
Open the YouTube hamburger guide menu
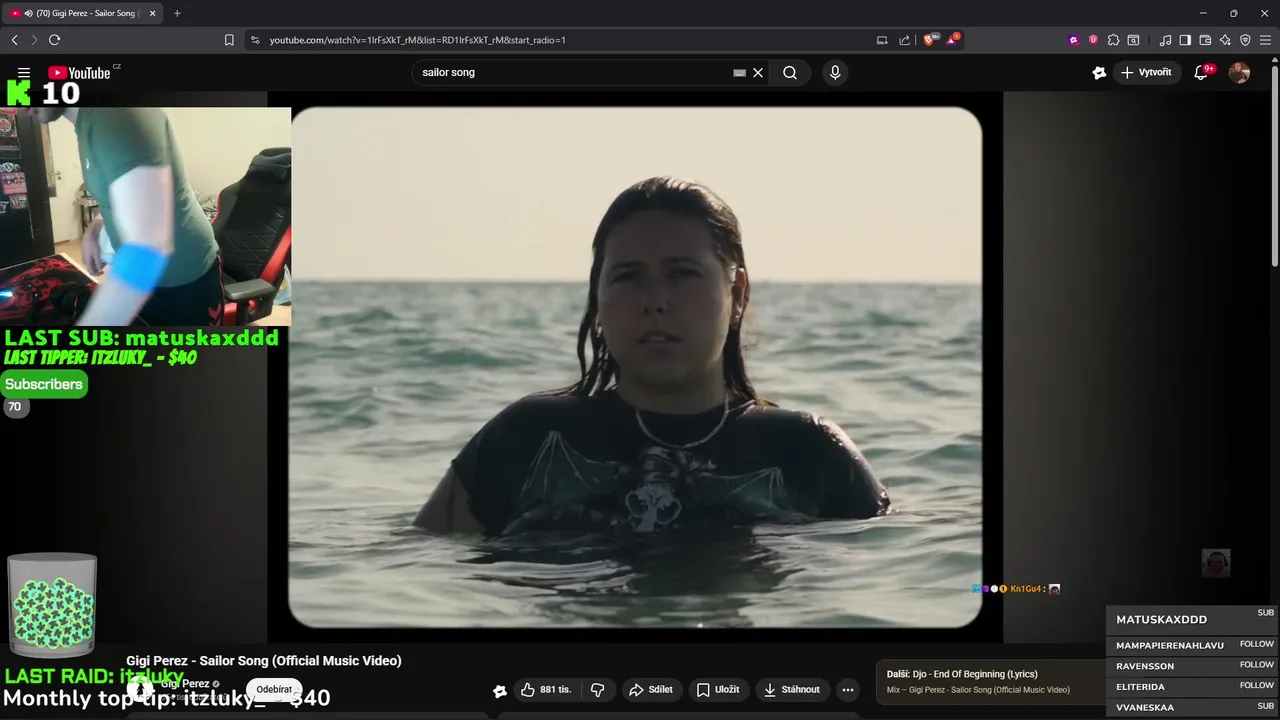(24, 73)
